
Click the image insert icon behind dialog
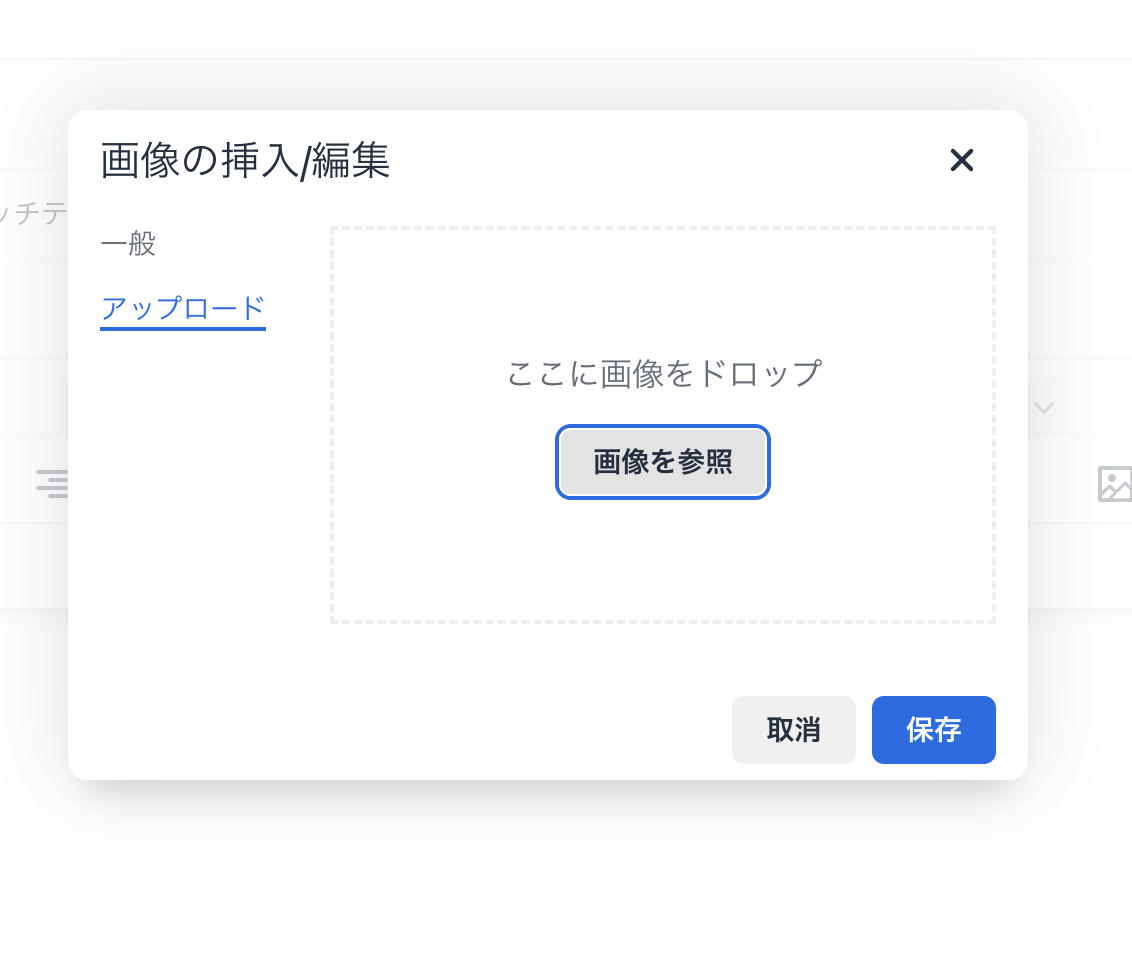click(1114, 484)
